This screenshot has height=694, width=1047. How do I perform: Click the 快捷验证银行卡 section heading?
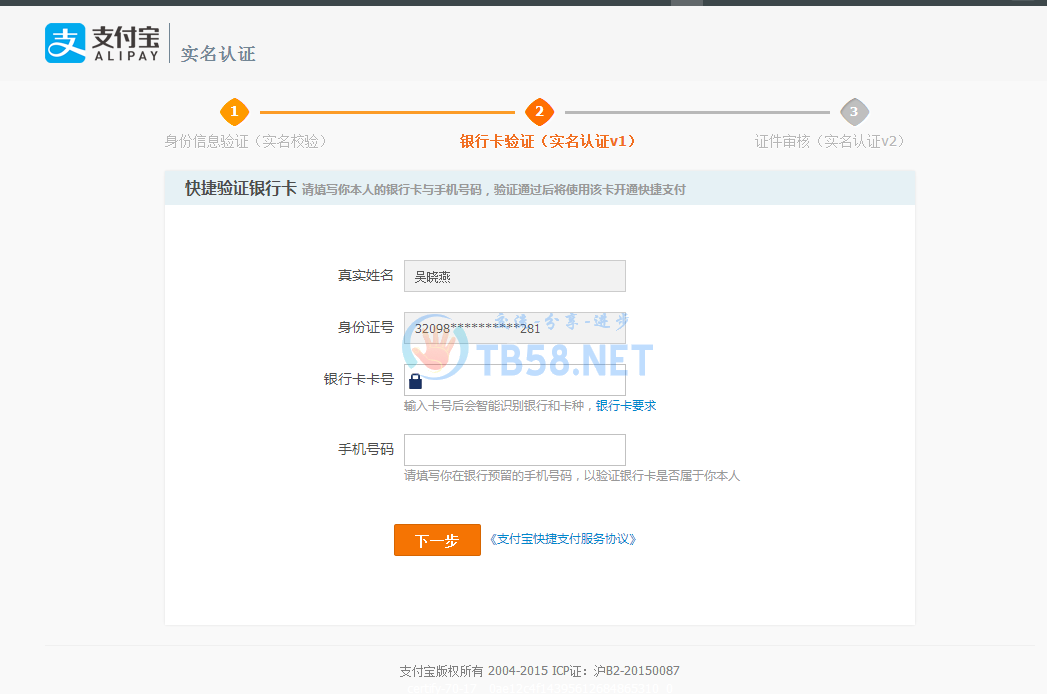[x=240, y=188]
